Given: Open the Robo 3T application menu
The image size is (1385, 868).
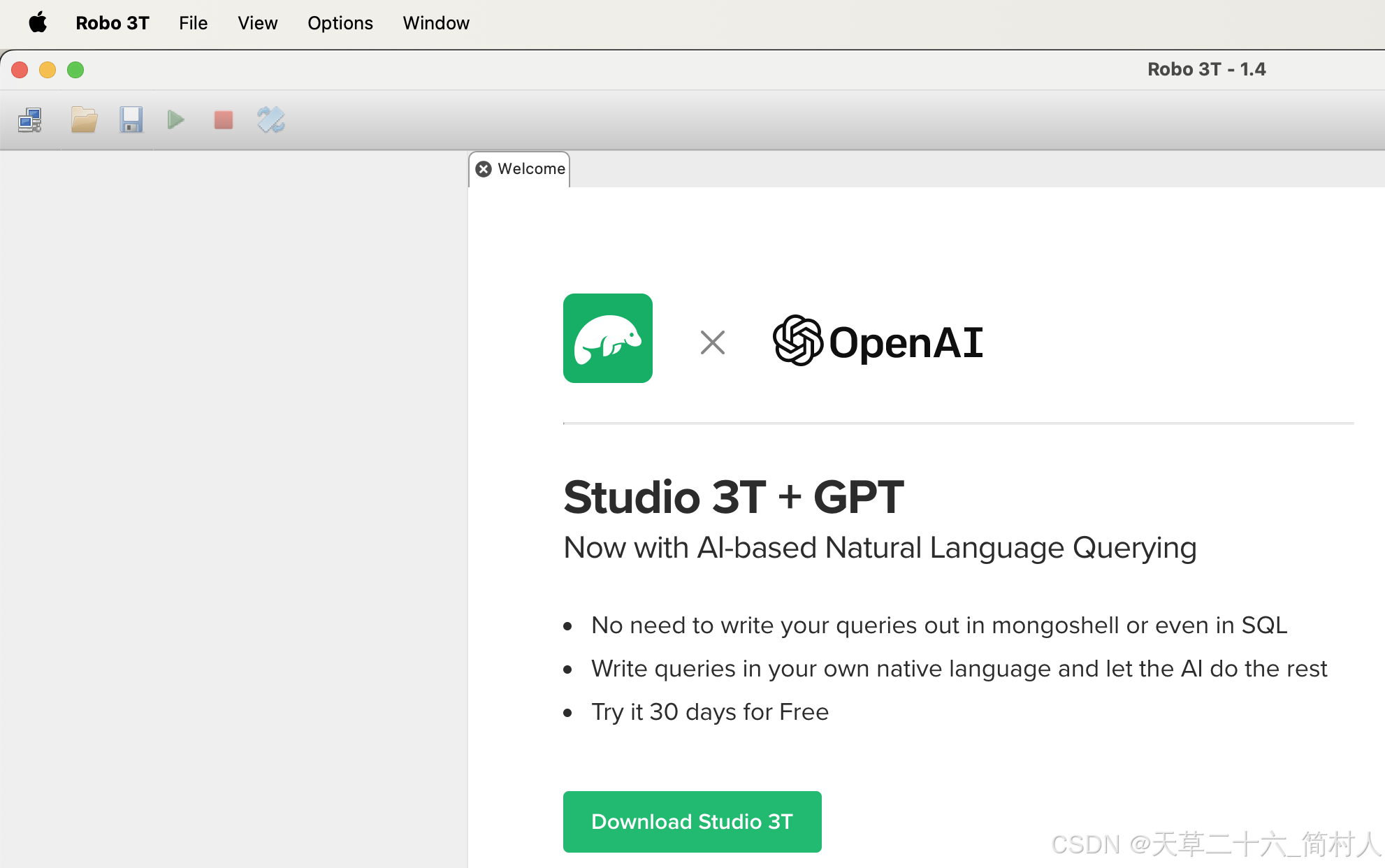Looking at the screenshot, I should pyautogui.click(x=112, y=23).
